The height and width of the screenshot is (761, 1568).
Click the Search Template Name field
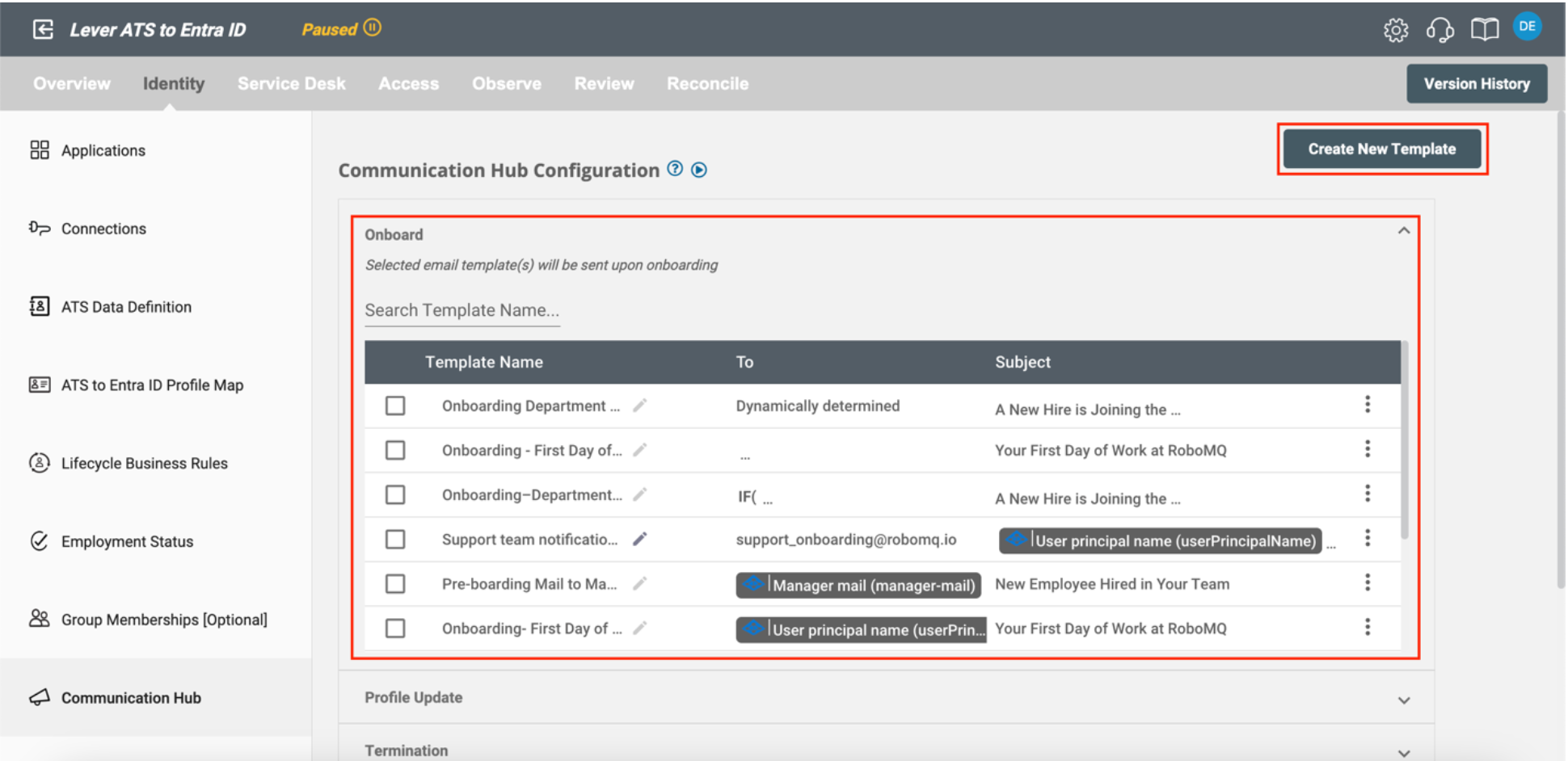pos(462,311)
